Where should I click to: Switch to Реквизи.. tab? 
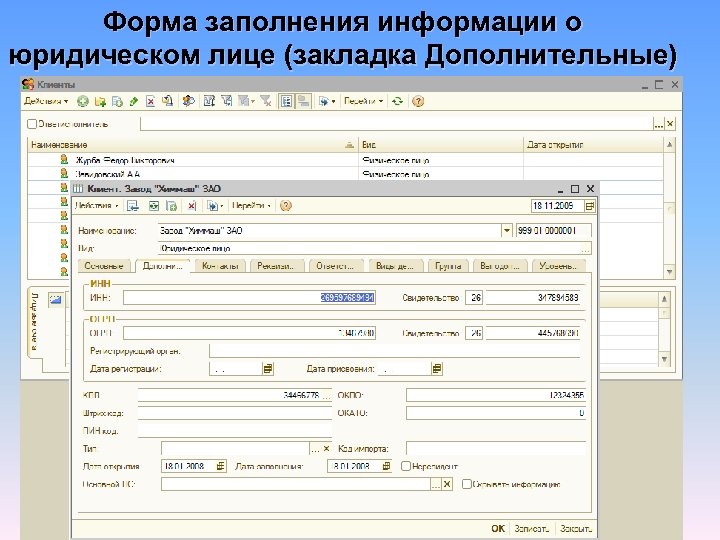pos(277,266)
